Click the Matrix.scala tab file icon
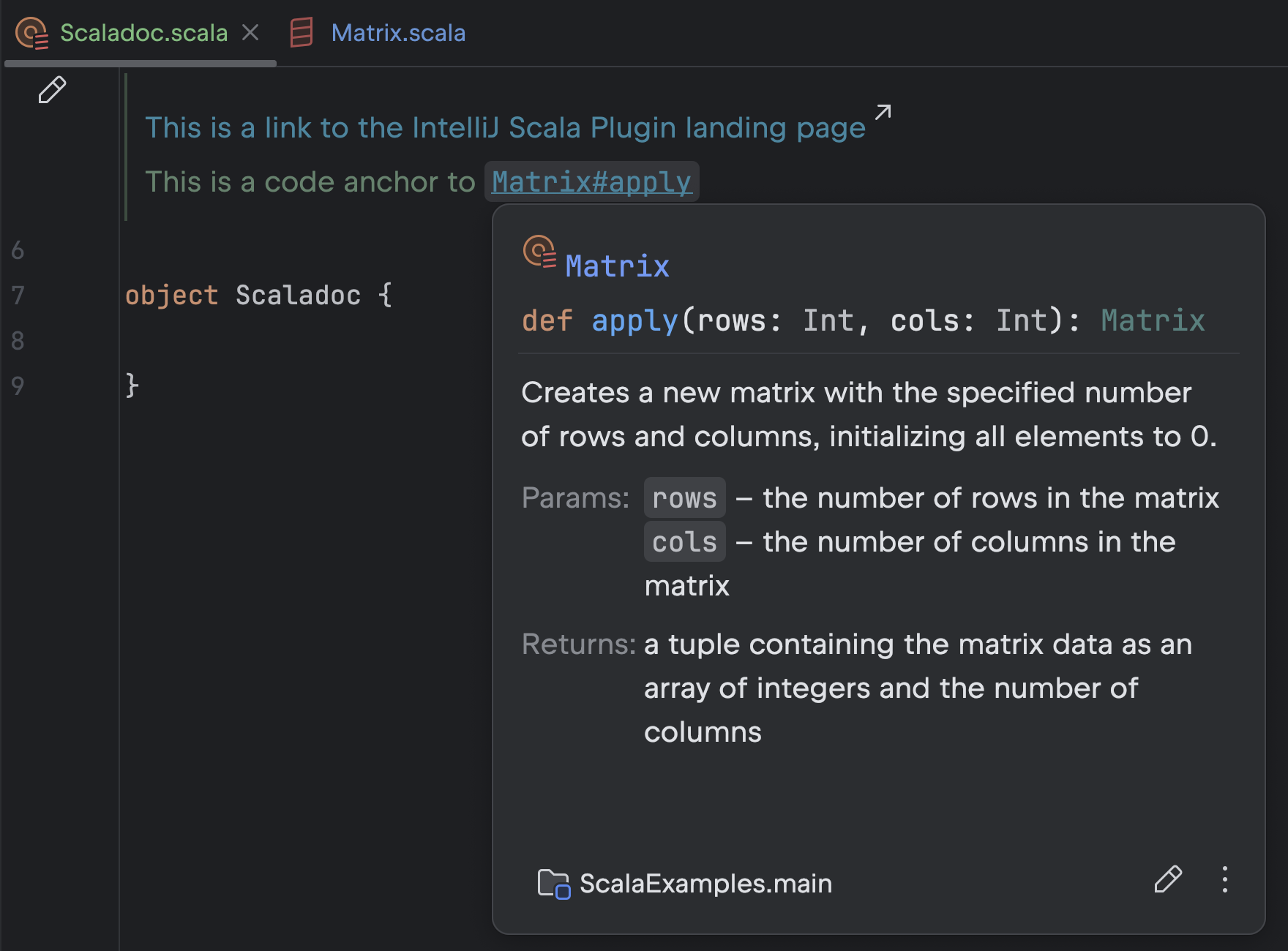 (302, 33)
